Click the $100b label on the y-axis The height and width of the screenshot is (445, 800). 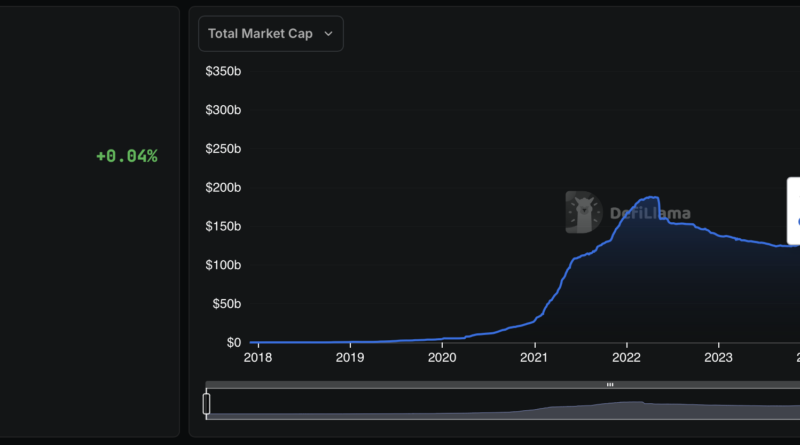pyautogui.click(x=223, y=265)
